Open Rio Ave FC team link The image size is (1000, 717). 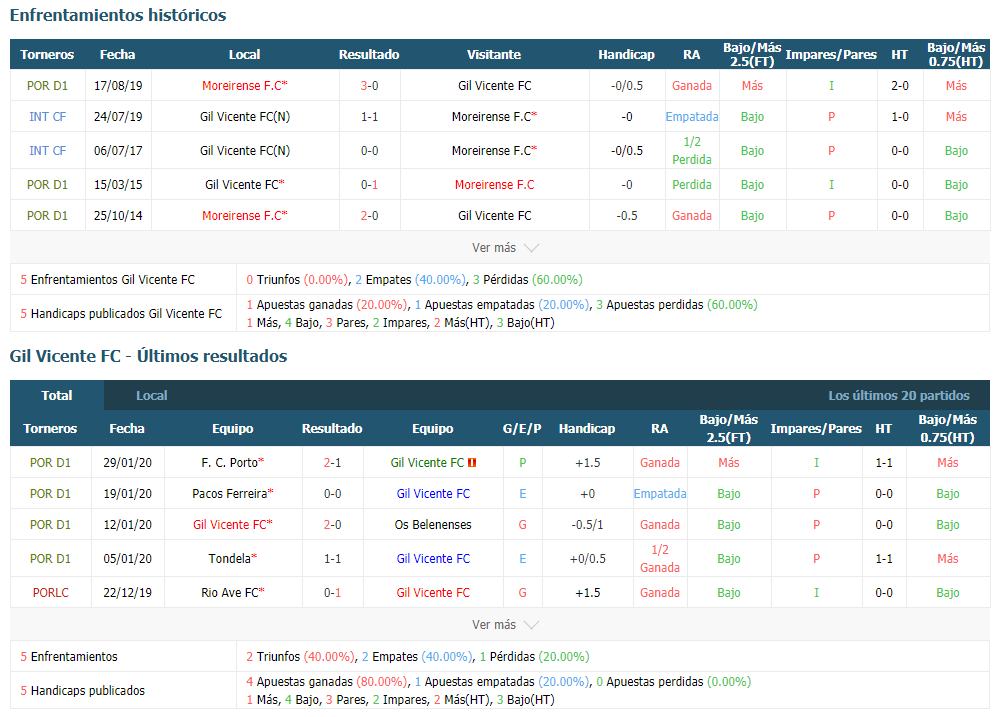coord(232,593)
